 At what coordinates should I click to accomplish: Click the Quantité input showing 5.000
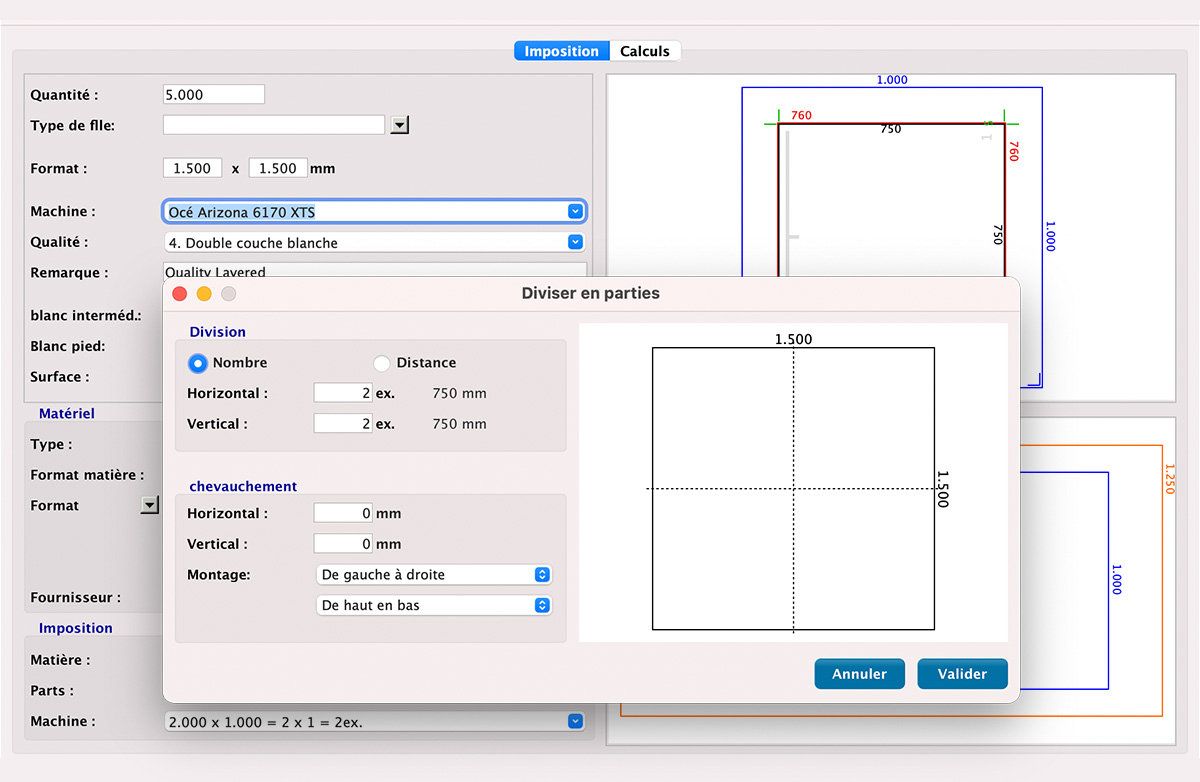click(x=213, y=93)
